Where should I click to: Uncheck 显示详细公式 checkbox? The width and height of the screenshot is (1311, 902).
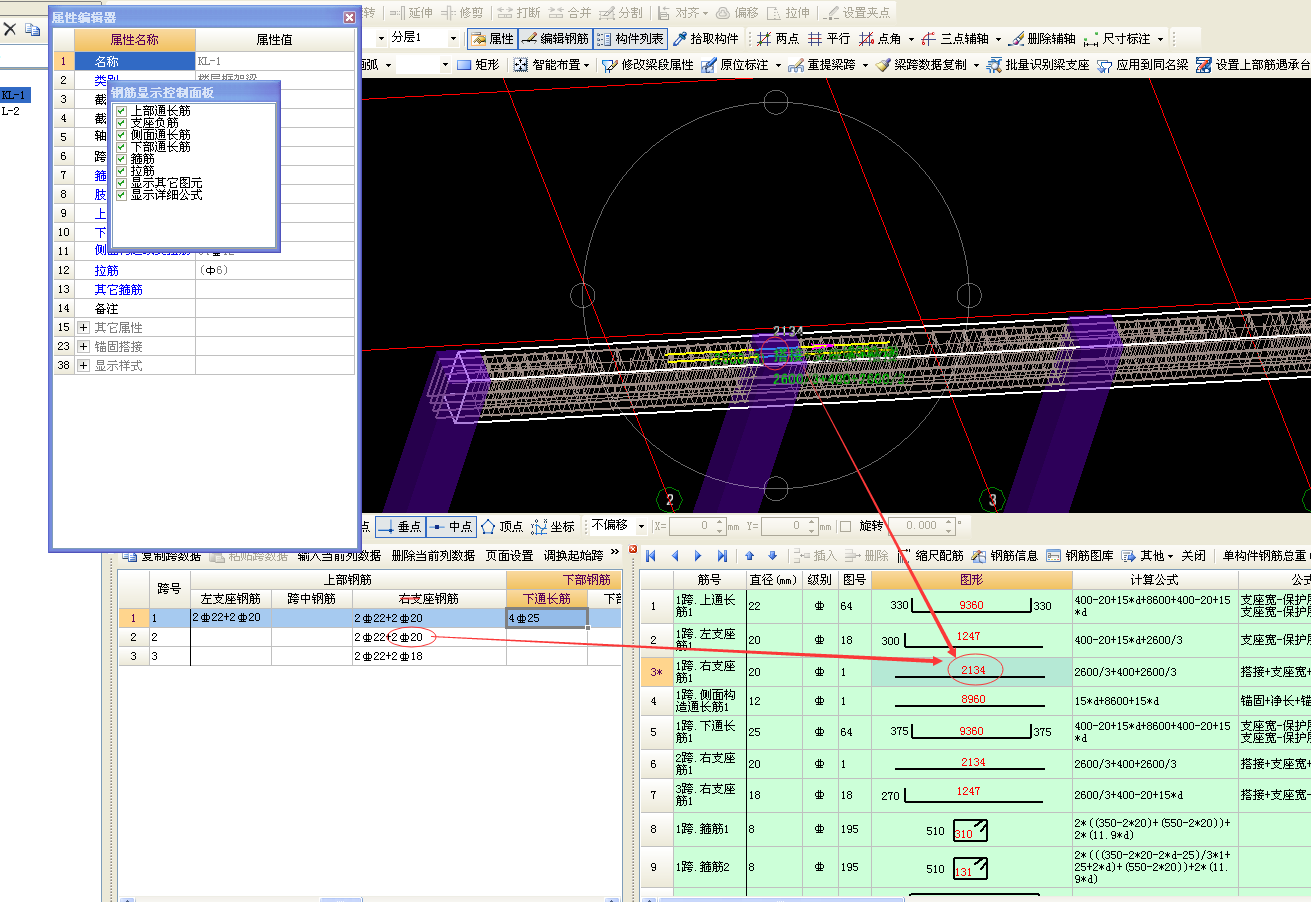pyautogui.click(x=121, y=195)
